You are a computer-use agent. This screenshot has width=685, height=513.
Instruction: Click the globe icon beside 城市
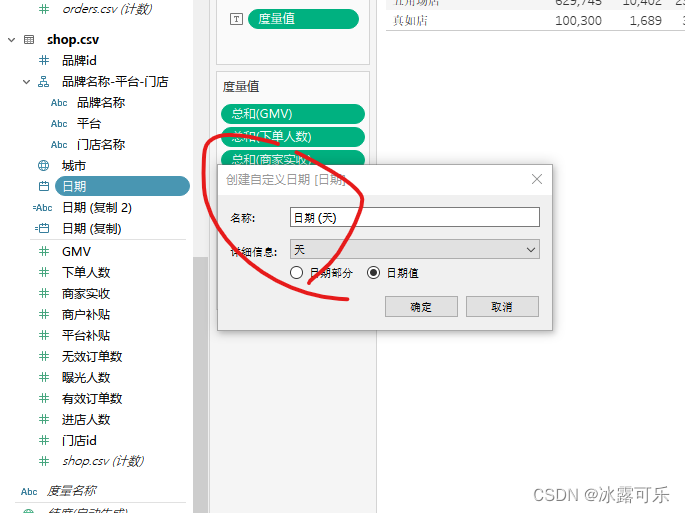(44, 166)
